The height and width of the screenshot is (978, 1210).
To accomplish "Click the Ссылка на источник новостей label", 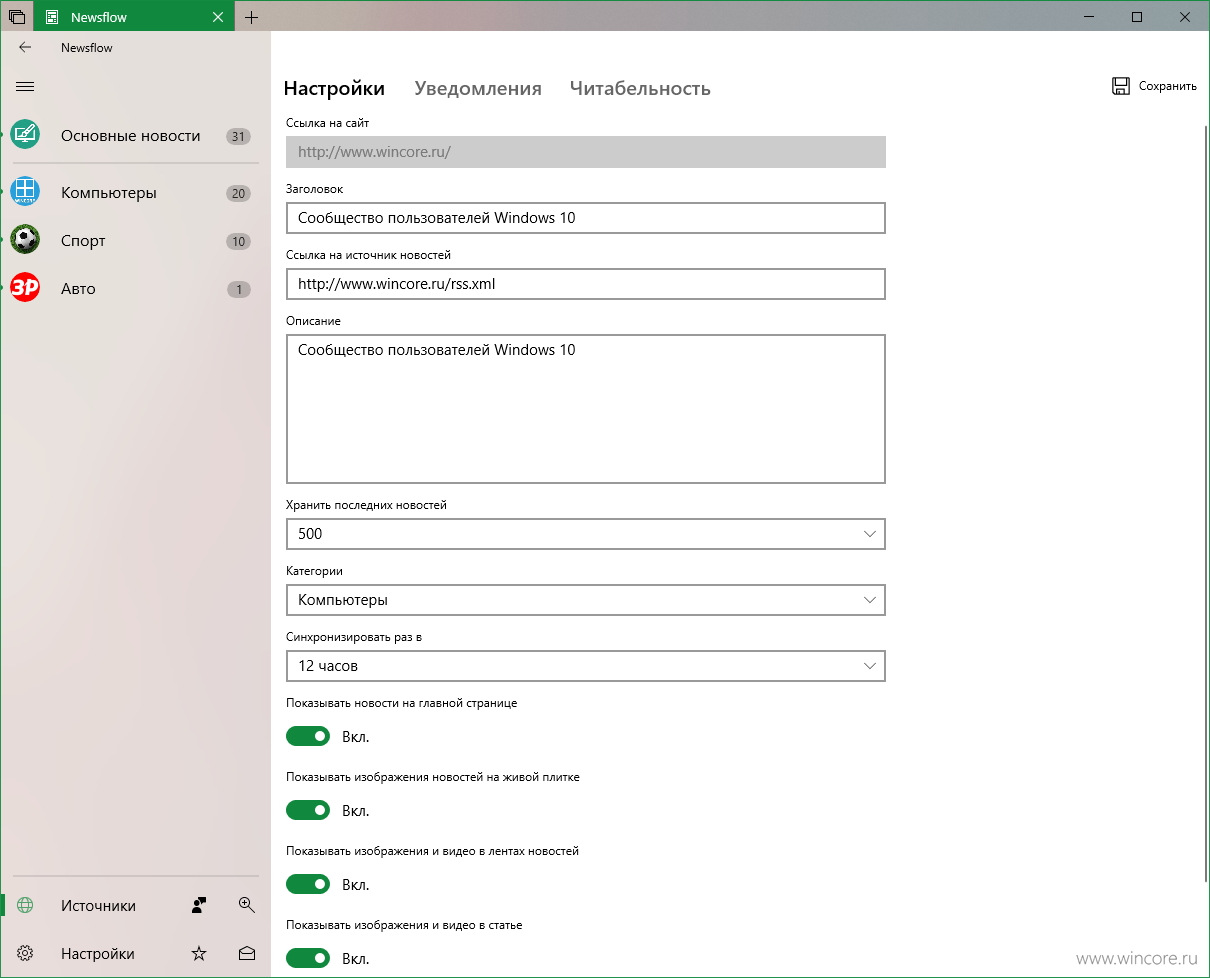I will 368,255.
